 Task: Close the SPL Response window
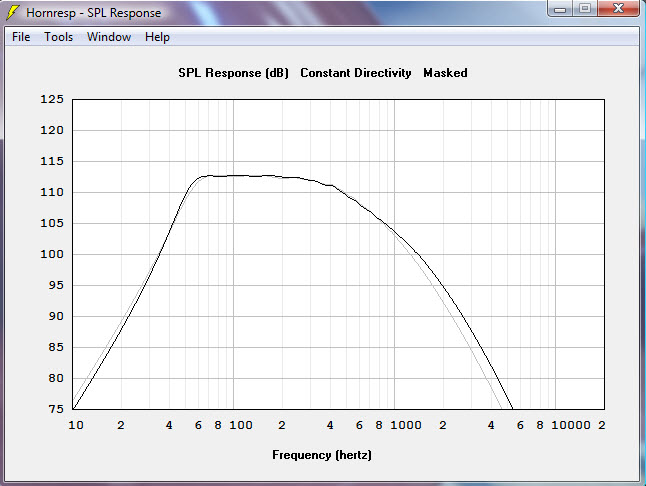[618, 9]
